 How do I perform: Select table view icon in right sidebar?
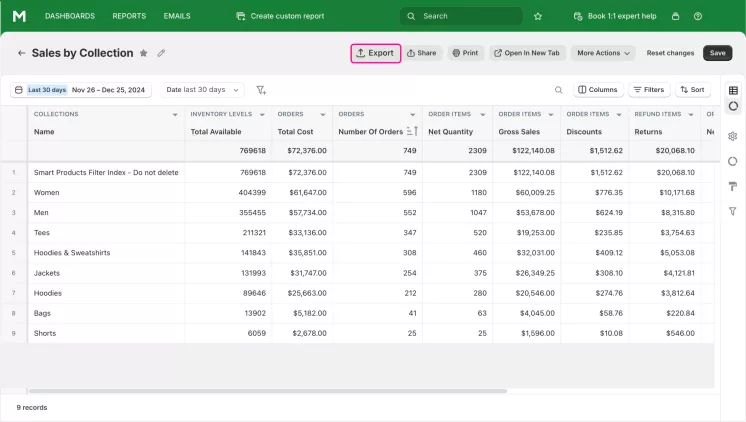(733, 90)
